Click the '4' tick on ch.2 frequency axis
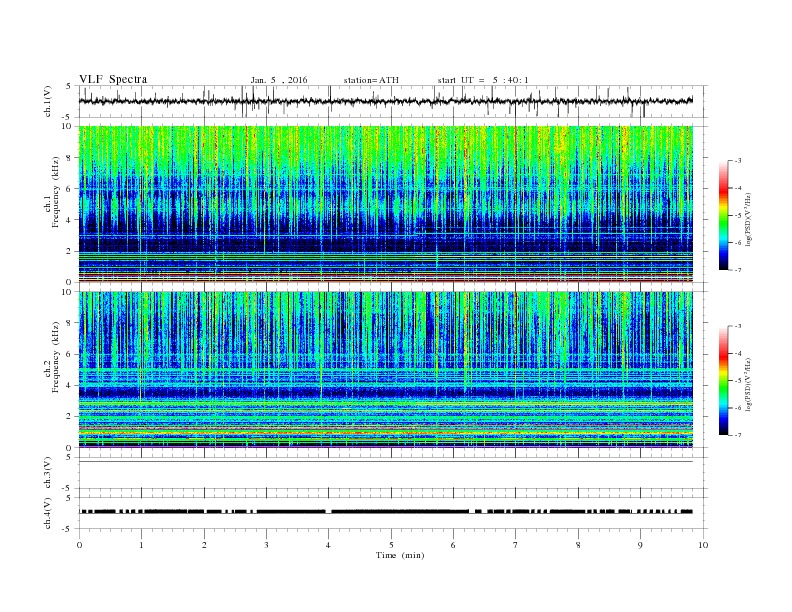792x612 pixels. pos(69,385)
